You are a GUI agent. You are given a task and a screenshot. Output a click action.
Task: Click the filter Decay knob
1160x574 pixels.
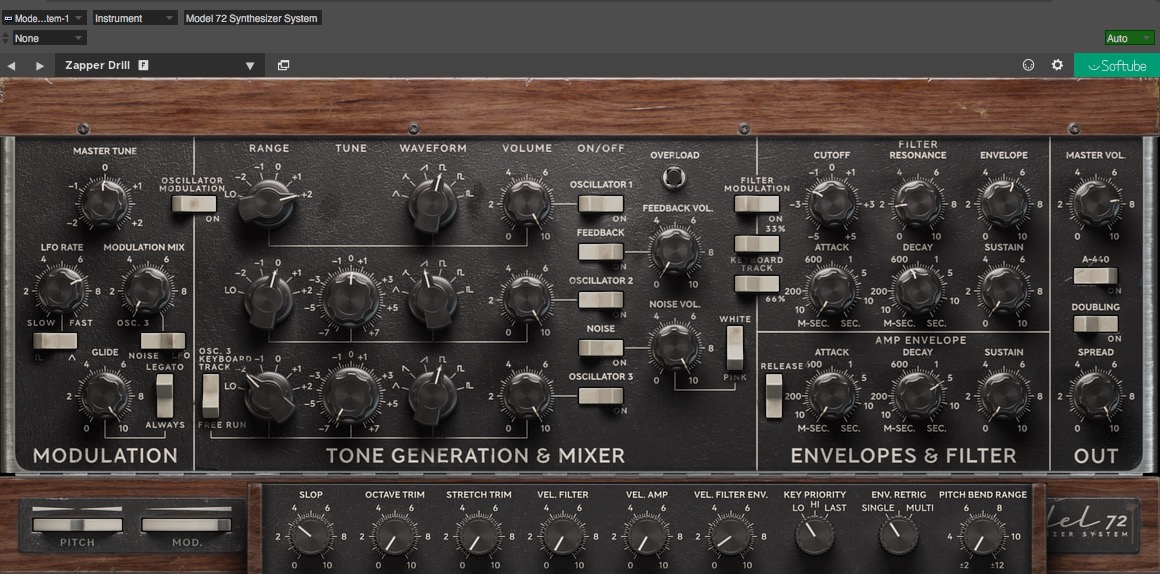917,291
